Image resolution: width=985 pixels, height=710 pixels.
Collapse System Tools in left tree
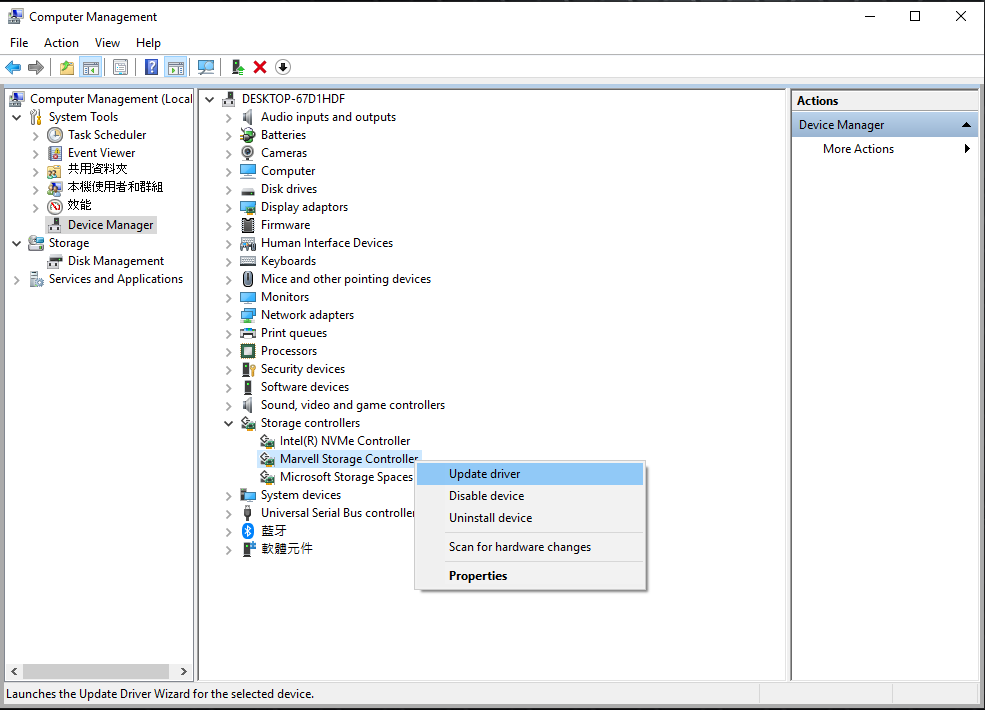coord(16,117)
